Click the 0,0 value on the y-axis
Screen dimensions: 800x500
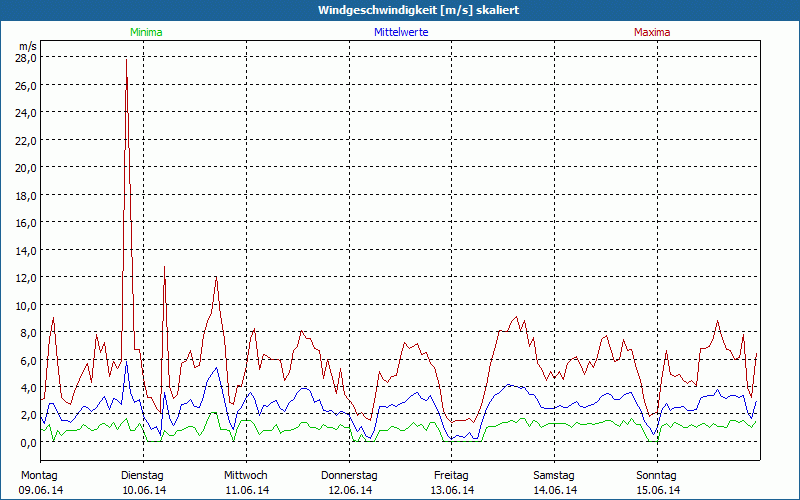[28, 442]
